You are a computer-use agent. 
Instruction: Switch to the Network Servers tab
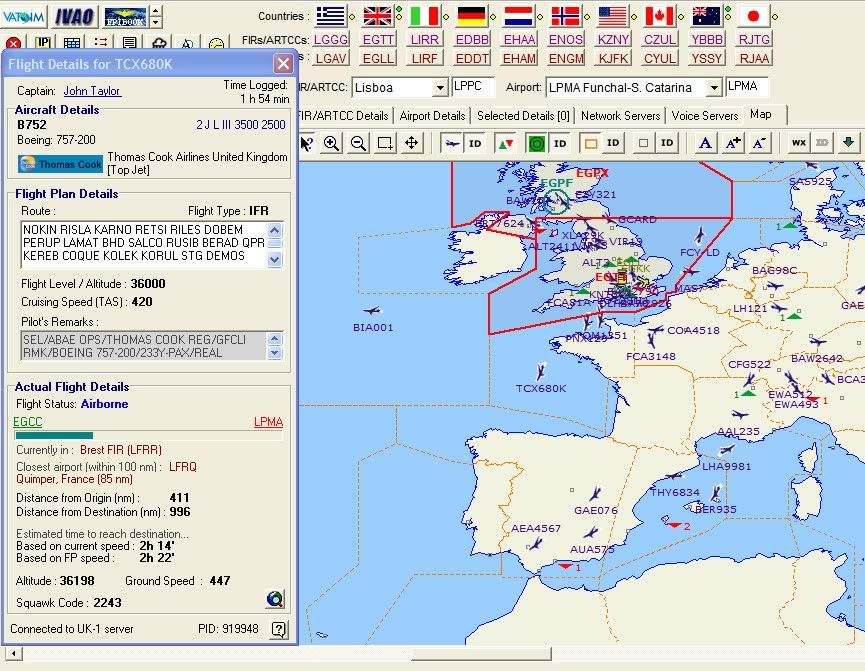[621, 116]
